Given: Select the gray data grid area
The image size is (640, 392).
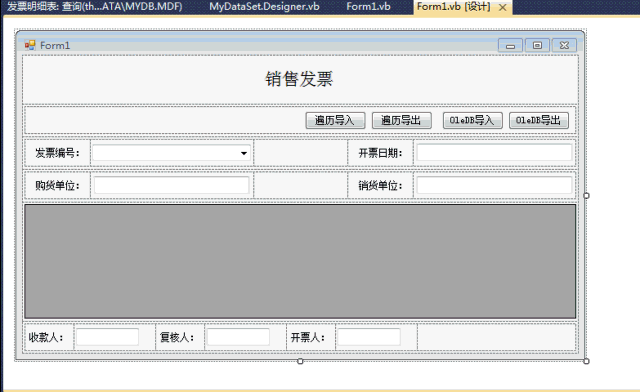Looking at the screenshot, I should [x=300, y=261].
